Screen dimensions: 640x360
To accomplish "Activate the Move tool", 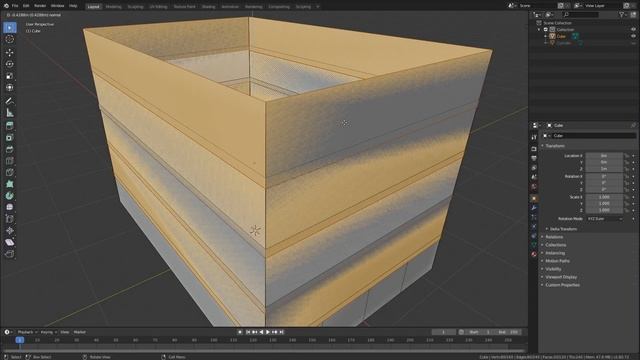I will tap(10, 53).
